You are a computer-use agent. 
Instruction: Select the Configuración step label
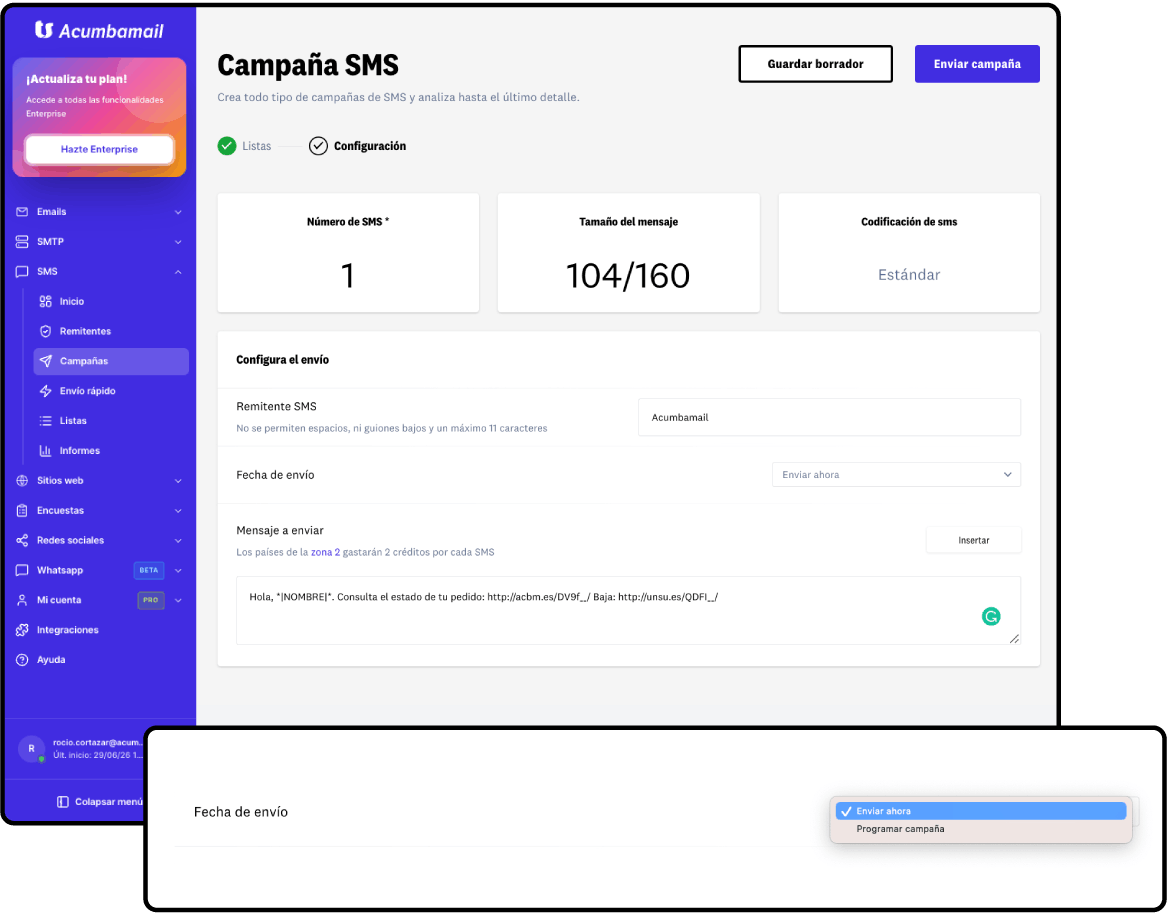click(x=370, y=146)
